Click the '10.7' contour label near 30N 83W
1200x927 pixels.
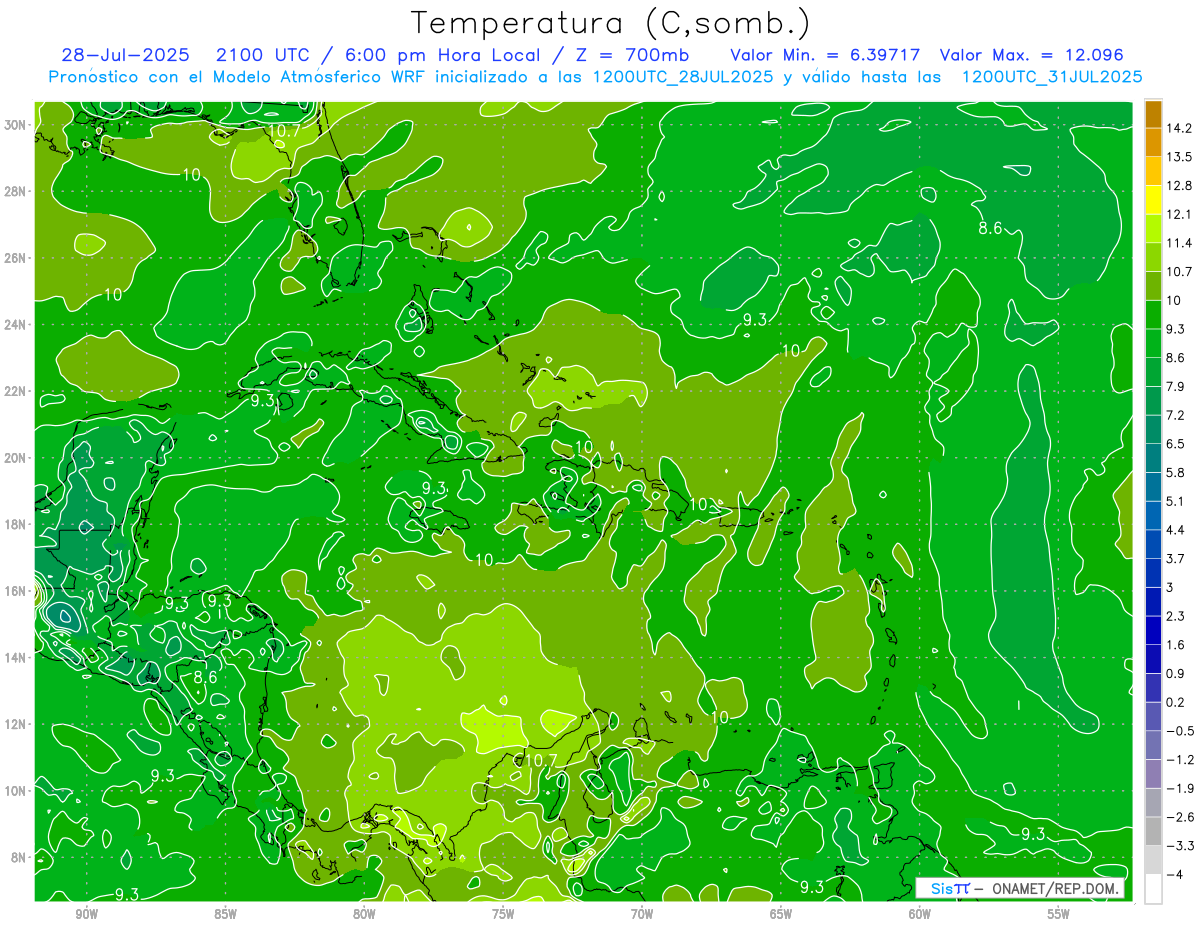tap(284, 130)
